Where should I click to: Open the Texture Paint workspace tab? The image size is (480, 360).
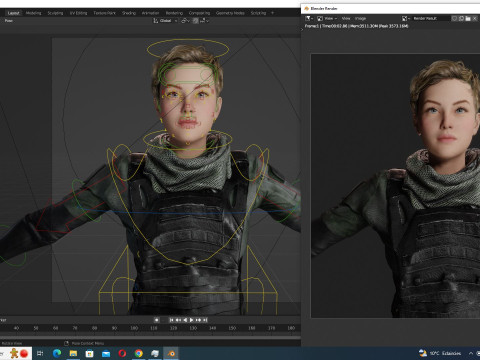[x=104, y=13]
